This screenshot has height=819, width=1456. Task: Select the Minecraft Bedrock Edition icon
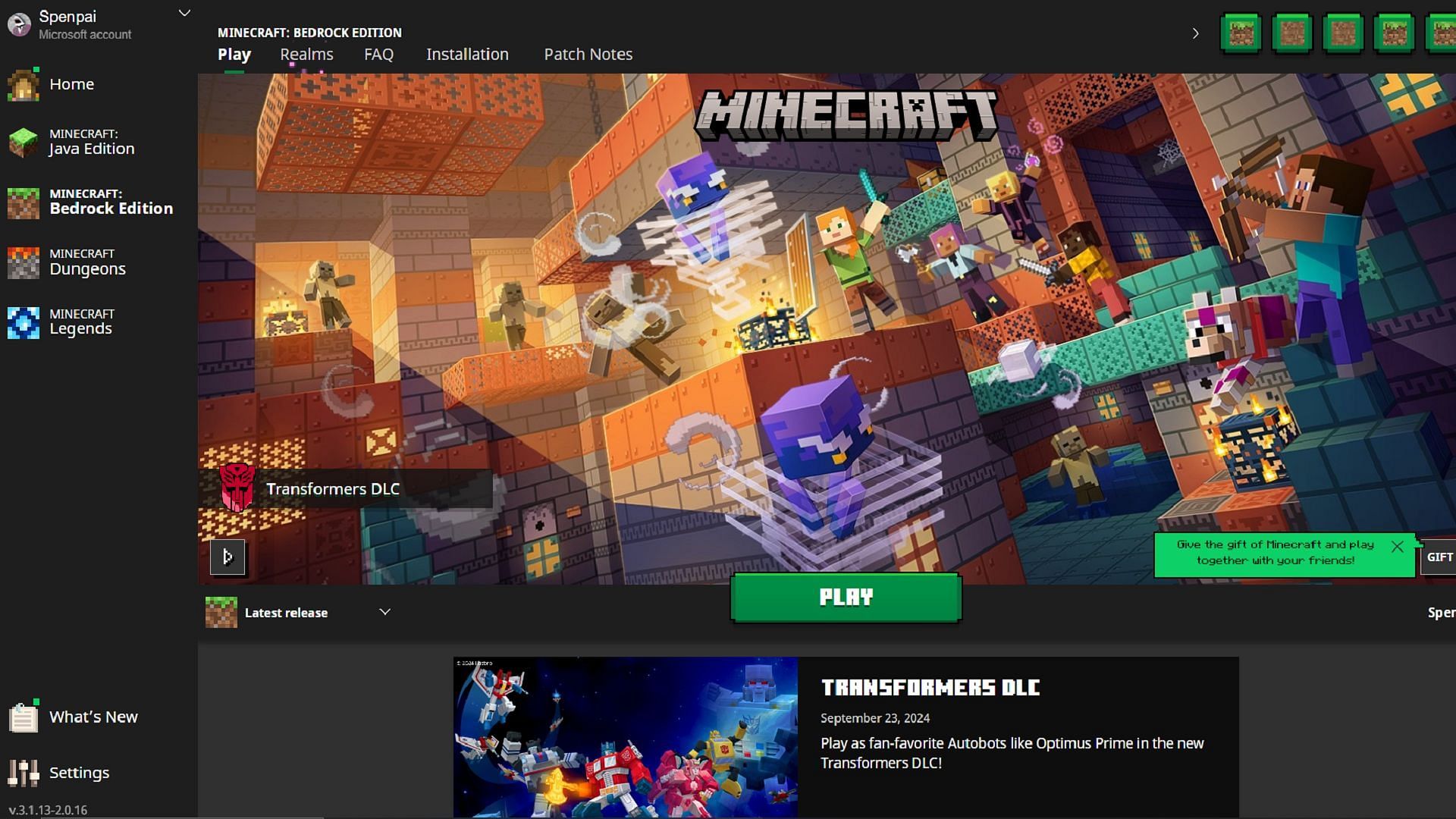[x=24, y=202]
